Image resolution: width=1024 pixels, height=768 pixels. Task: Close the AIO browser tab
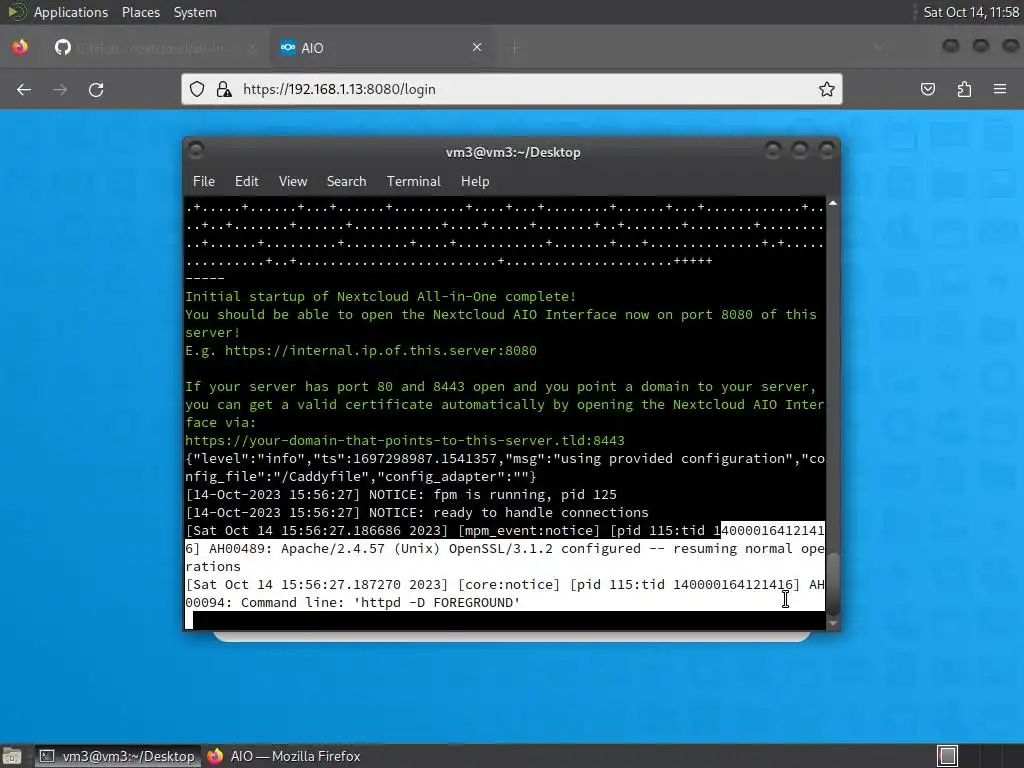(477, 47)
